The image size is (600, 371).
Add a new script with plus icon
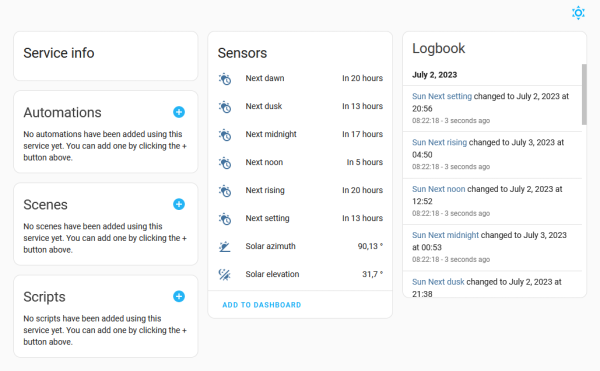[179, 296]
